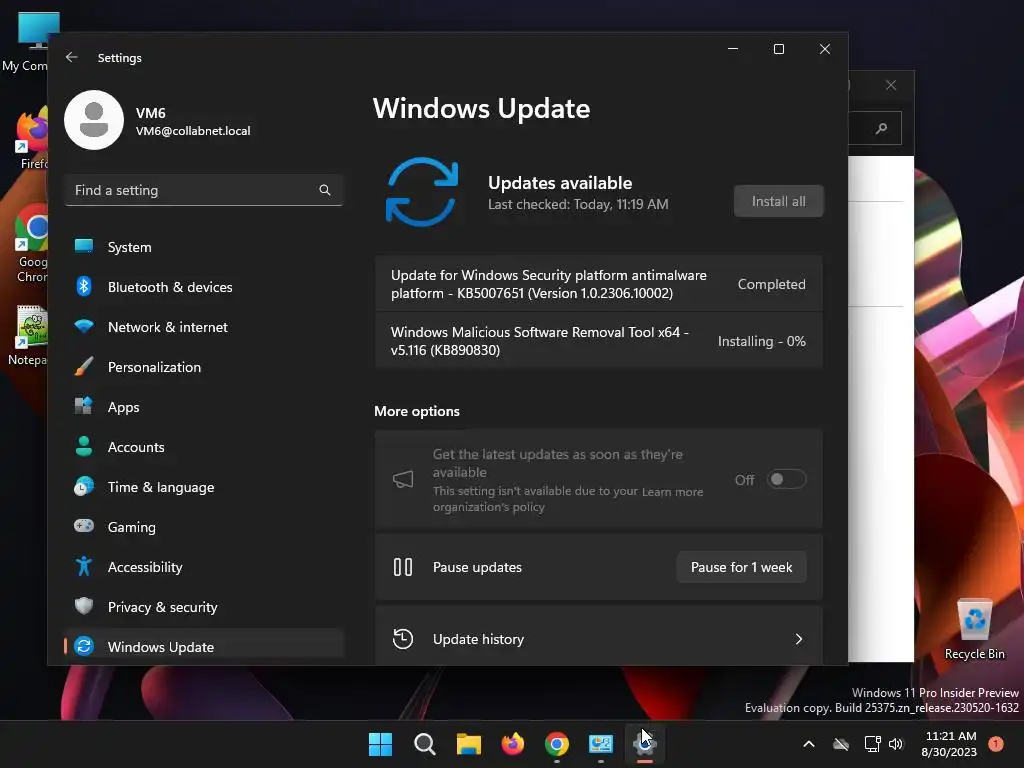Click the Installing - 0% status text
The height and width of the screenshot is (768, 1024).
tap(761, 341)
